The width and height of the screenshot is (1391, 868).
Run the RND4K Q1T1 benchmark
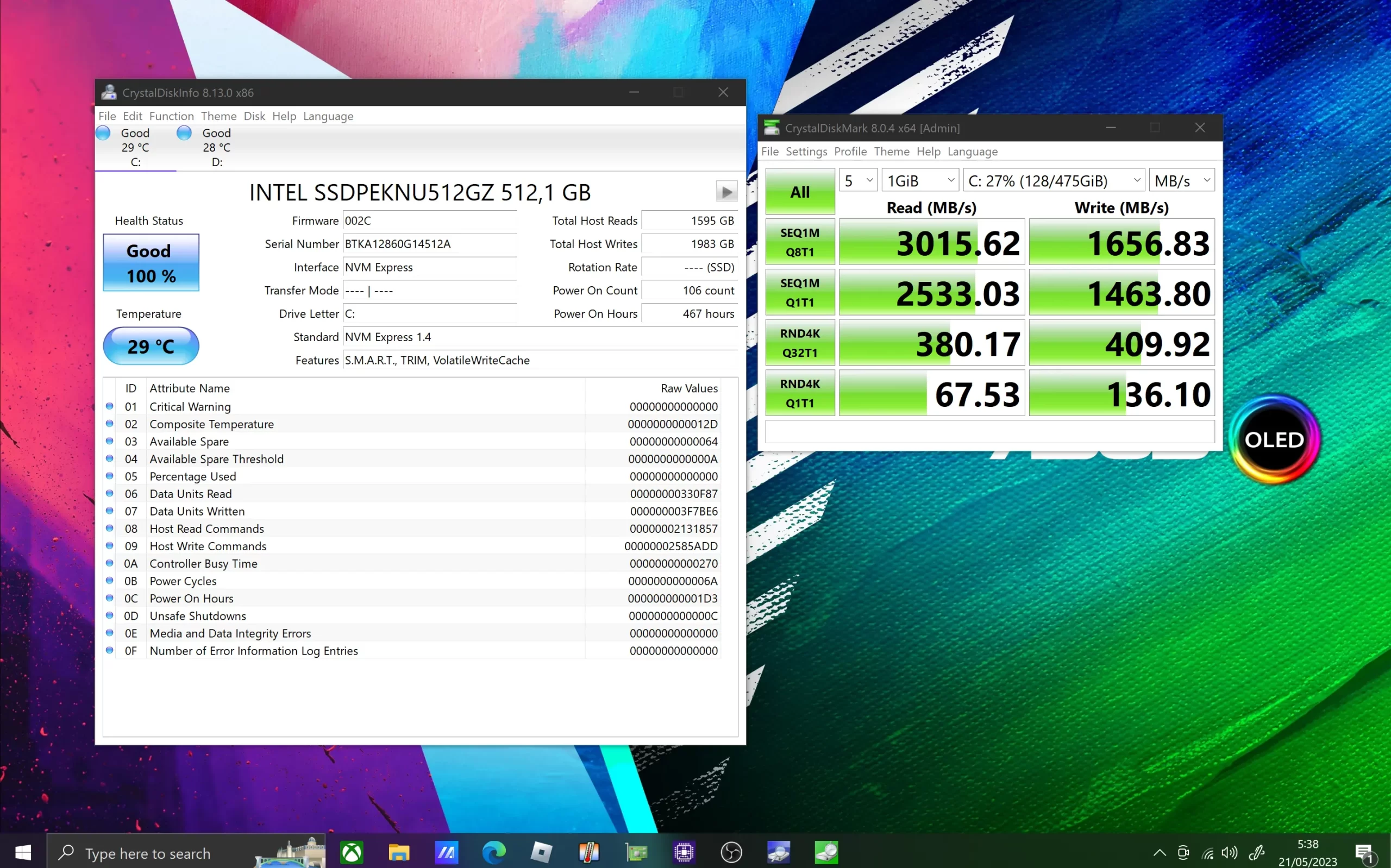[x=800, y=393]
